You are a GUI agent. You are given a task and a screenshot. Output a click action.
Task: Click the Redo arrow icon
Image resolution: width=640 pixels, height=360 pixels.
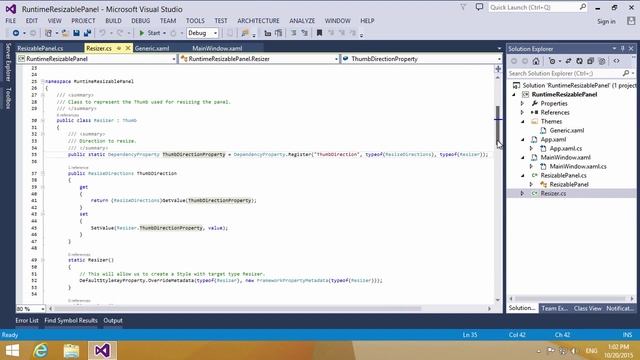point(120,33)
